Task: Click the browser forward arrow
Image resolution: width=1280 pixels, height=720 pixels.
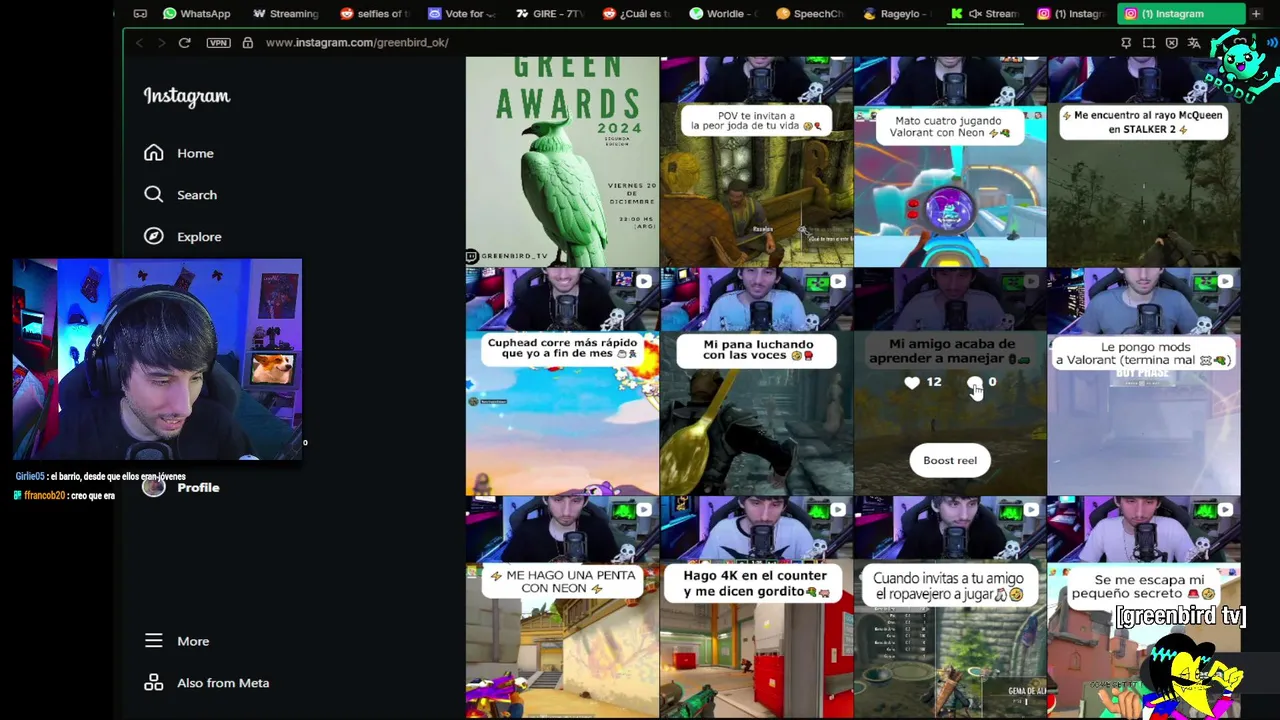Action: pyautogui.click(x=160, y=43)
